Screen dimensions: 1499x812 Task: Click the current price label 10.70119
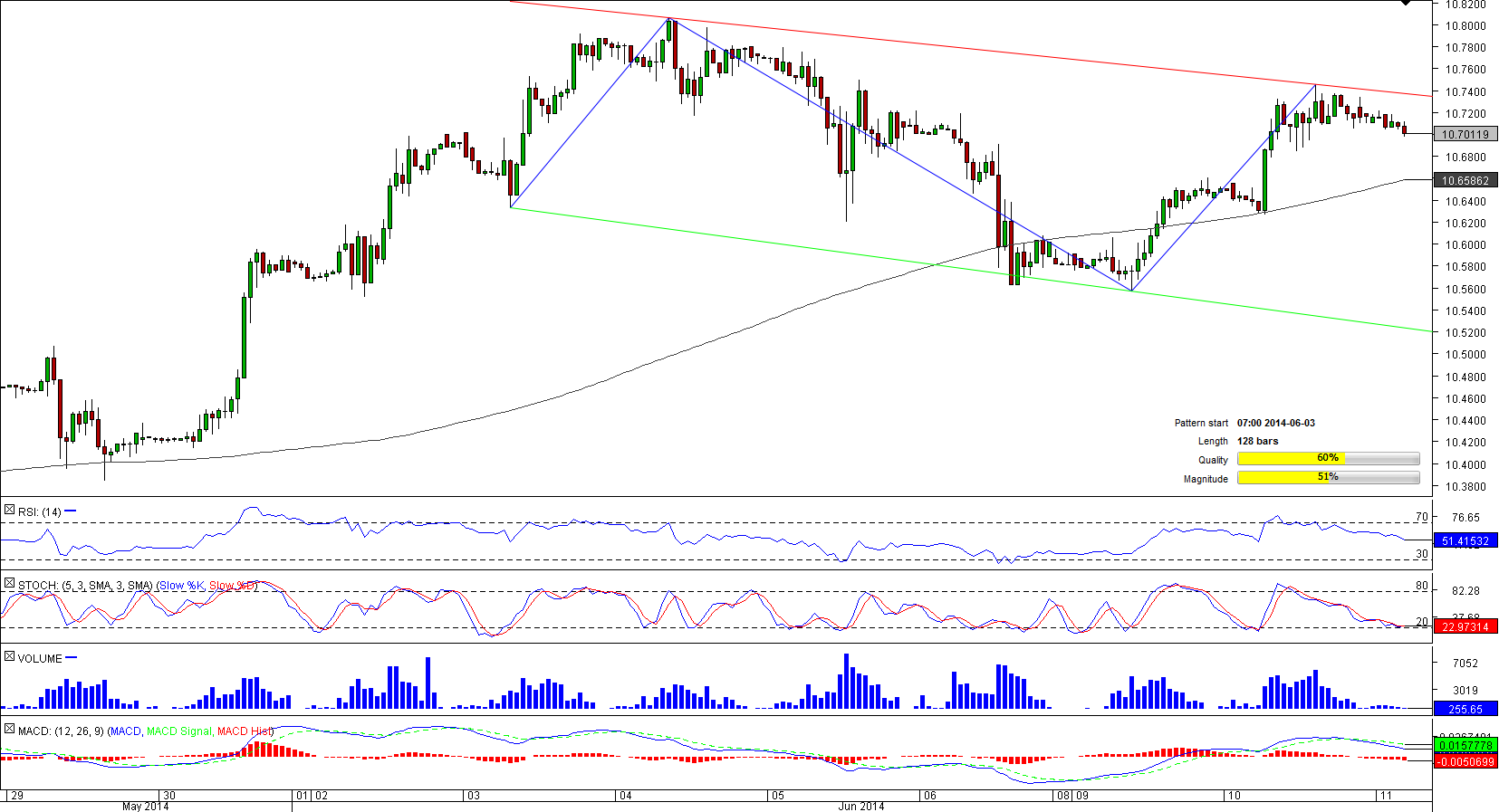(1465, 134)
